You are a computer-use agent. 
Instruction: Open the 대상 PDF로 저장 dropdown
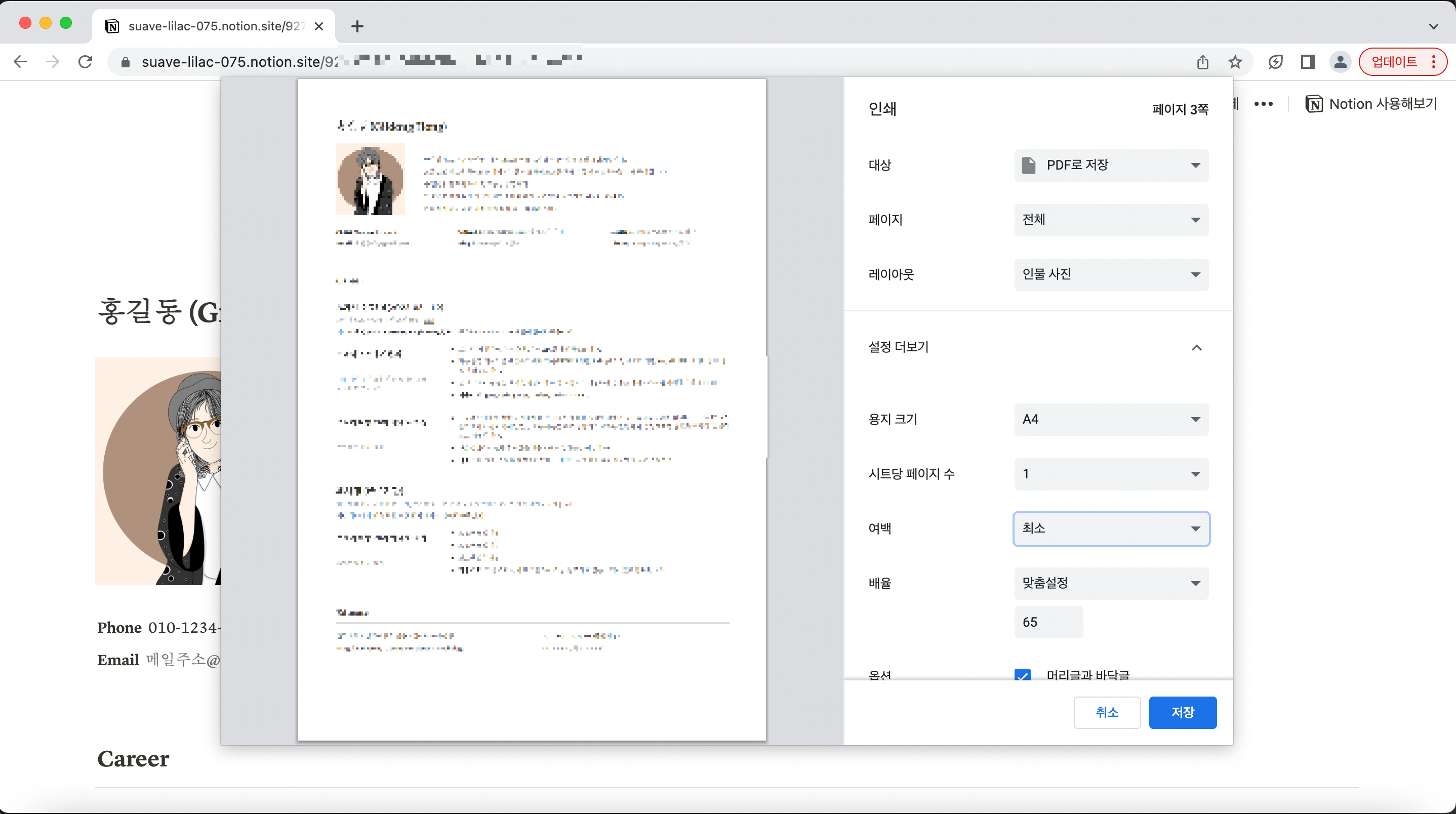coord(1111,165)
